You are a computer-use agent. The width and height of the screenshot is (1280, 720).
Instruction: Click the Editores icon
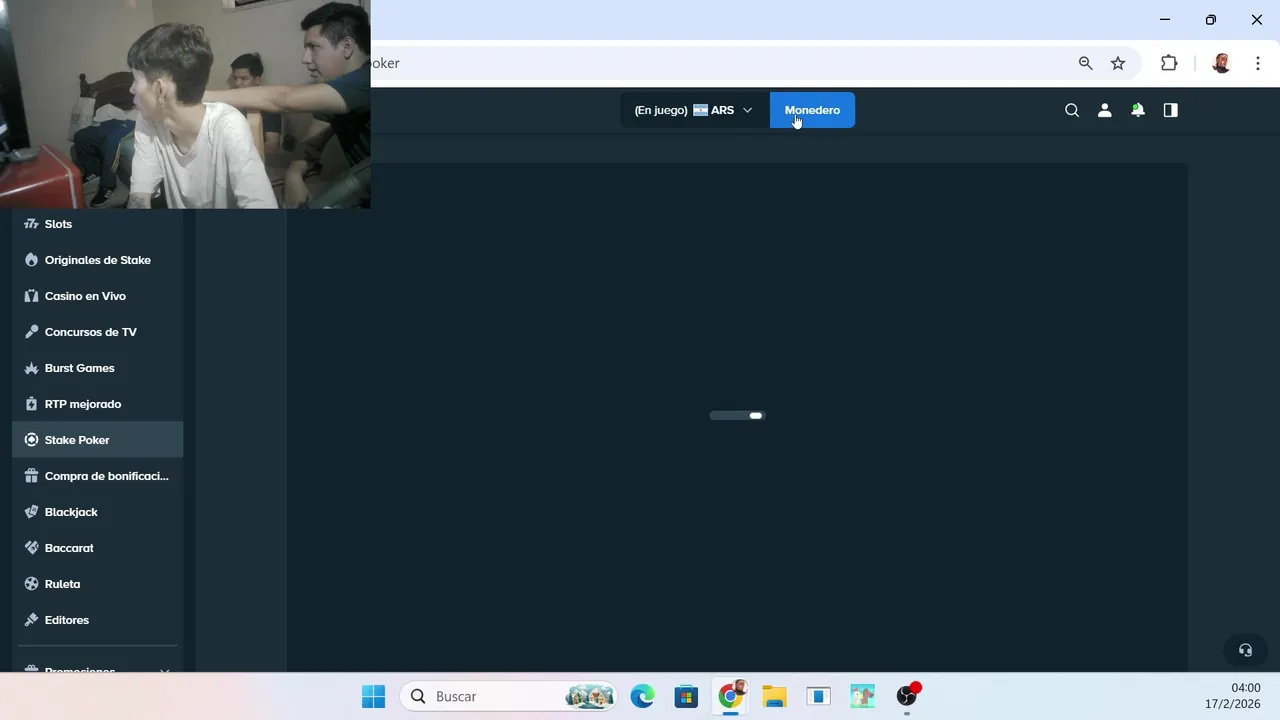click(31, 620)
